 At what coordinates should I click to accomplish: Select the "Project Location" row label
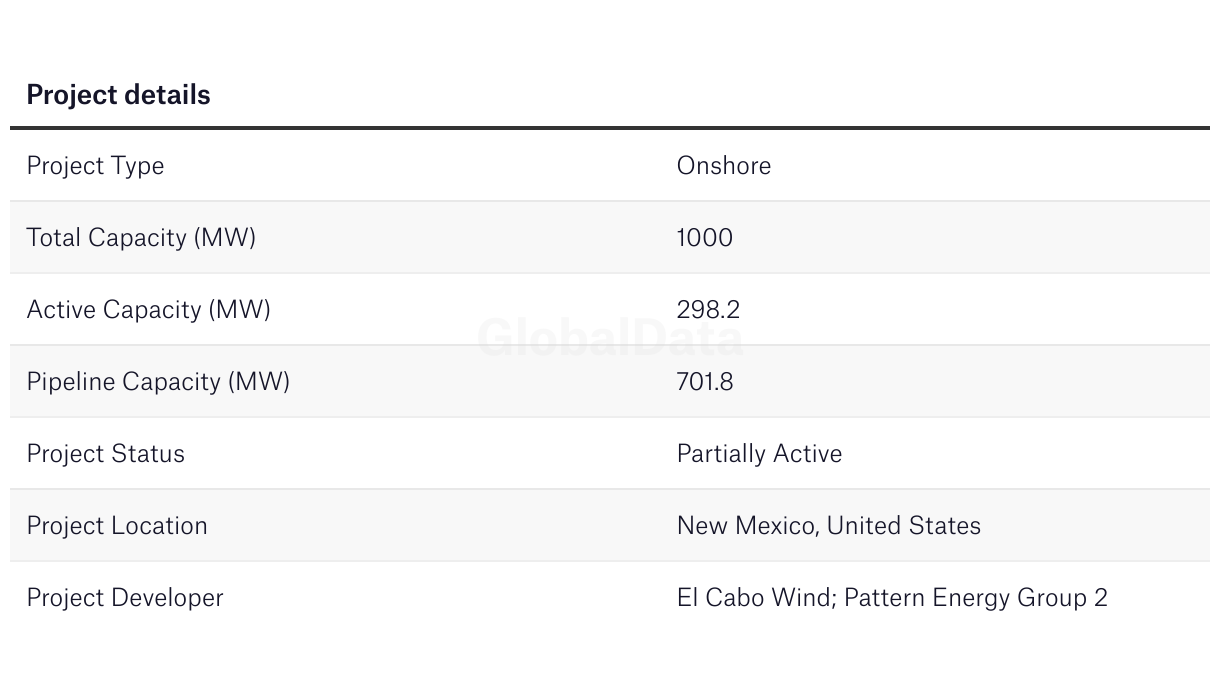117,525
